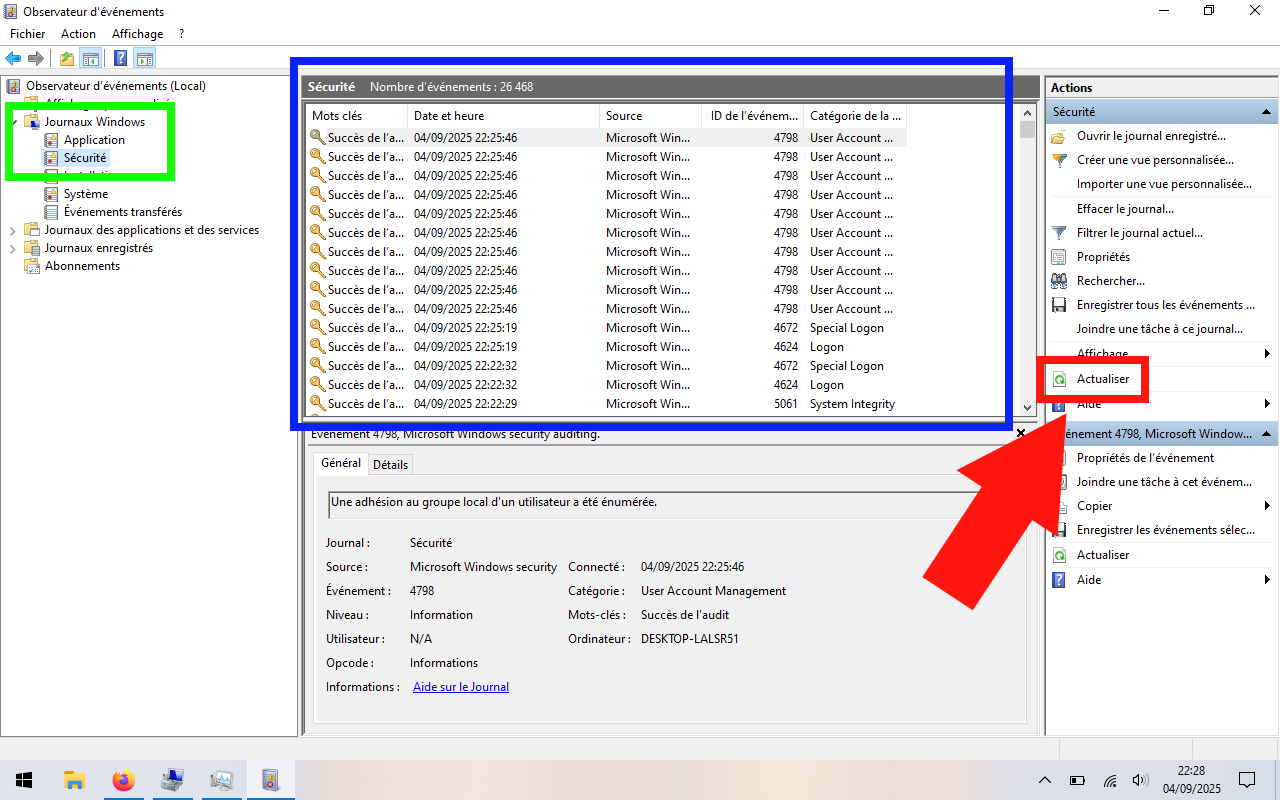Open Firefox from the taskbar
This screenshot has height=800, width=1280.
(123, 780)
